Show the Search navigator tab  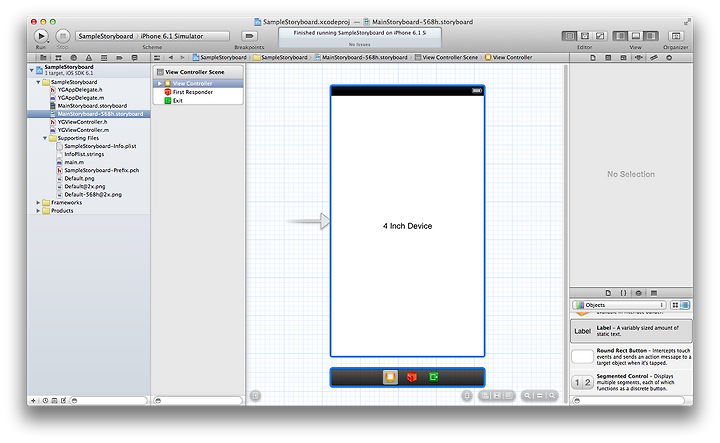click(73, 58)
